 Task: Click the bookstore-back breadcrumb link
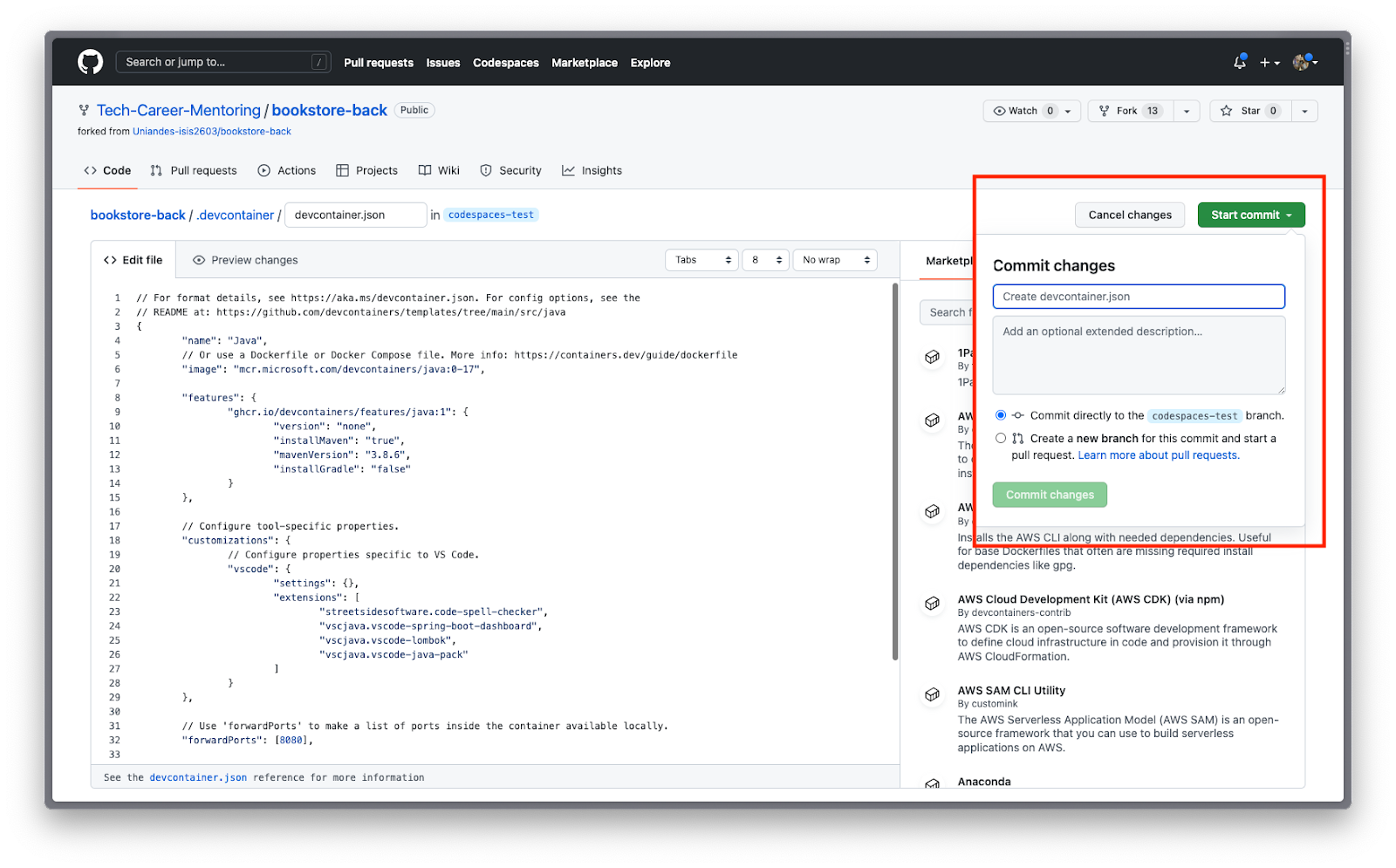[x=138, y=215]
